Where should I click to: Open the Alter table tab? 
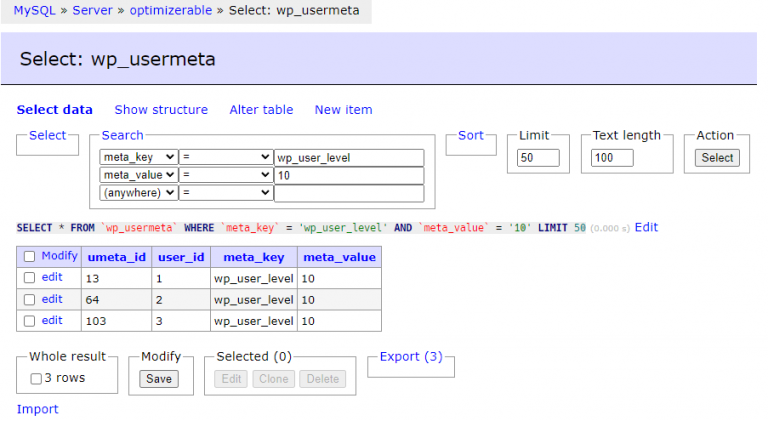tap(261, 110)
